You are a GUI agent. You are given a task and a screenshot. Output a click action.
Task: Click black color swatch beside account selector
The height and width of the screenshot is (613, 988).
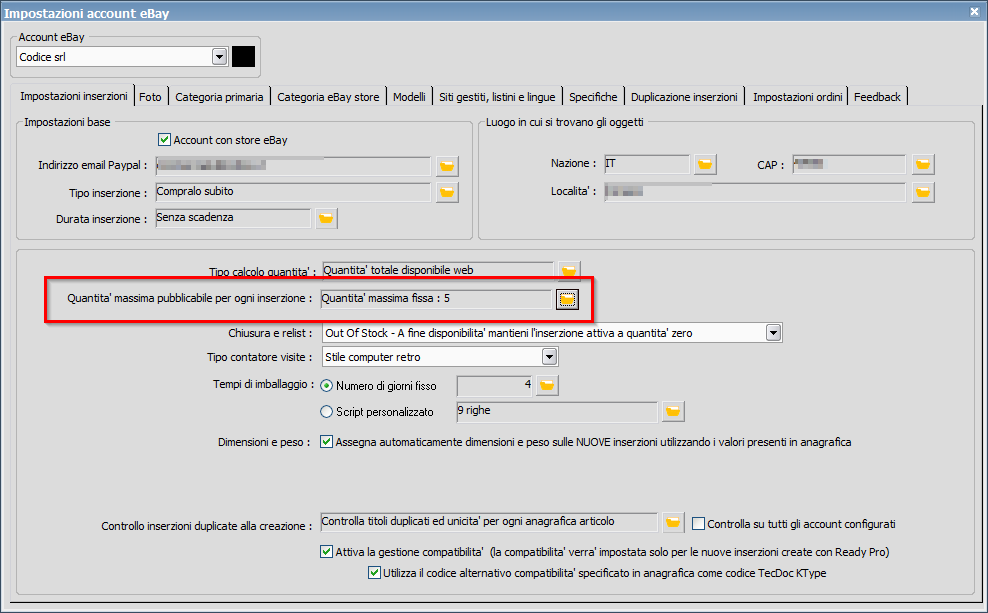click(x=243, y=56)
